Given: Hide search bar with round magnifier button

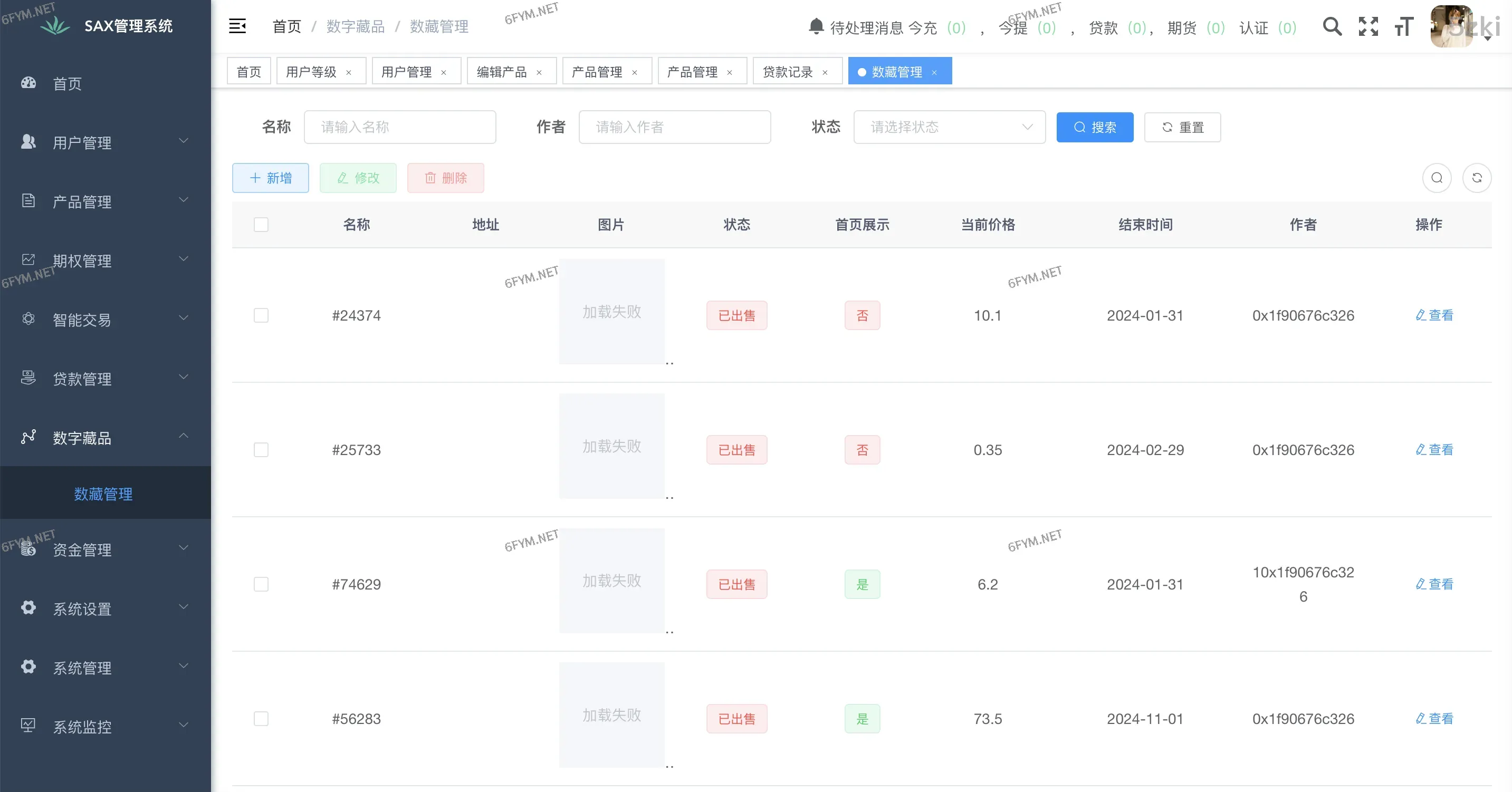Looking at the screenshot, I should [x=1436, y=178].
